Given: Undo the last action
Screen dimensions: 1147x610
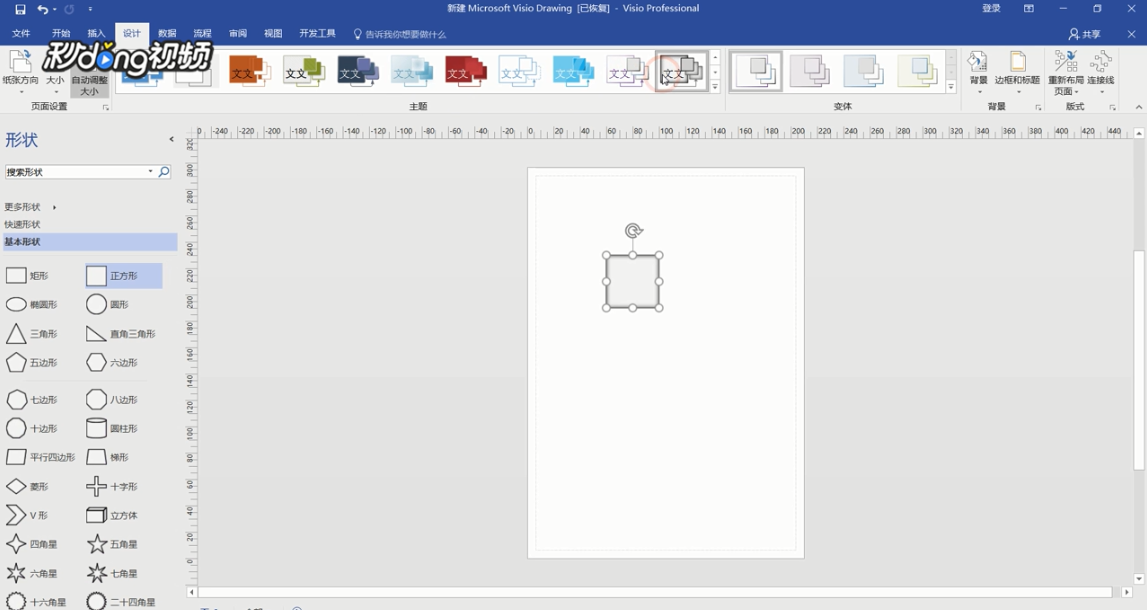Looking at the screenshot, I should tap(42, 10).
